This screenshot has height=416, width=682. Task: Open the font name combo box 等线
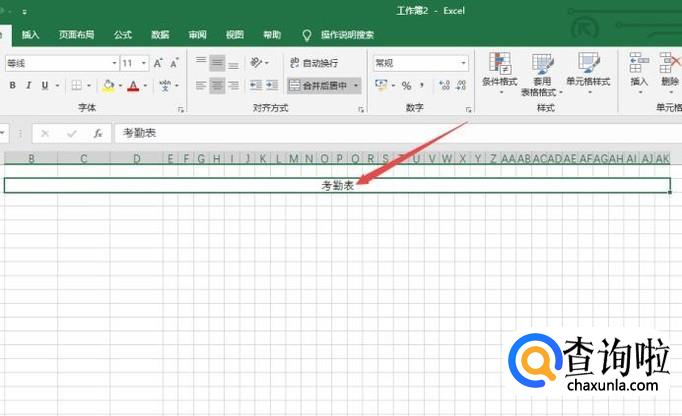pyautogui.click(x=61, y=64)
